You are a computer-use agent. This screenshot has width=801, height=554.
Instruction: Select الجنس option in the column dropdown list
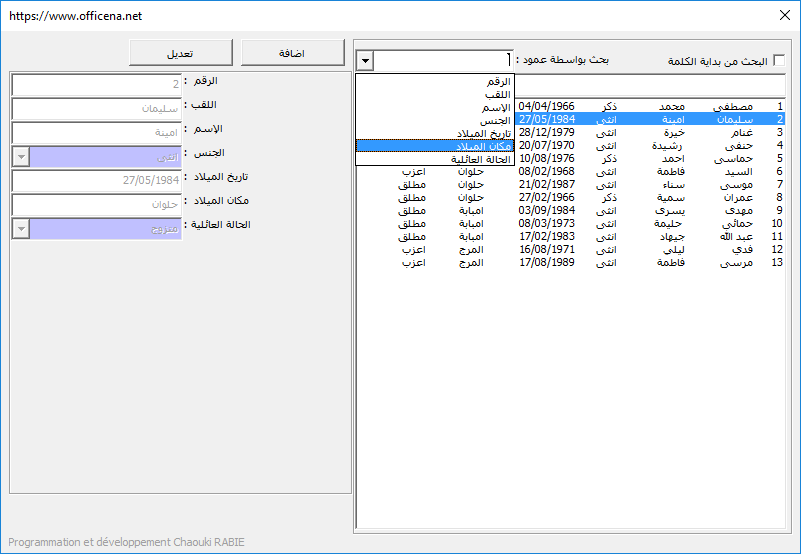click(435, 120)
